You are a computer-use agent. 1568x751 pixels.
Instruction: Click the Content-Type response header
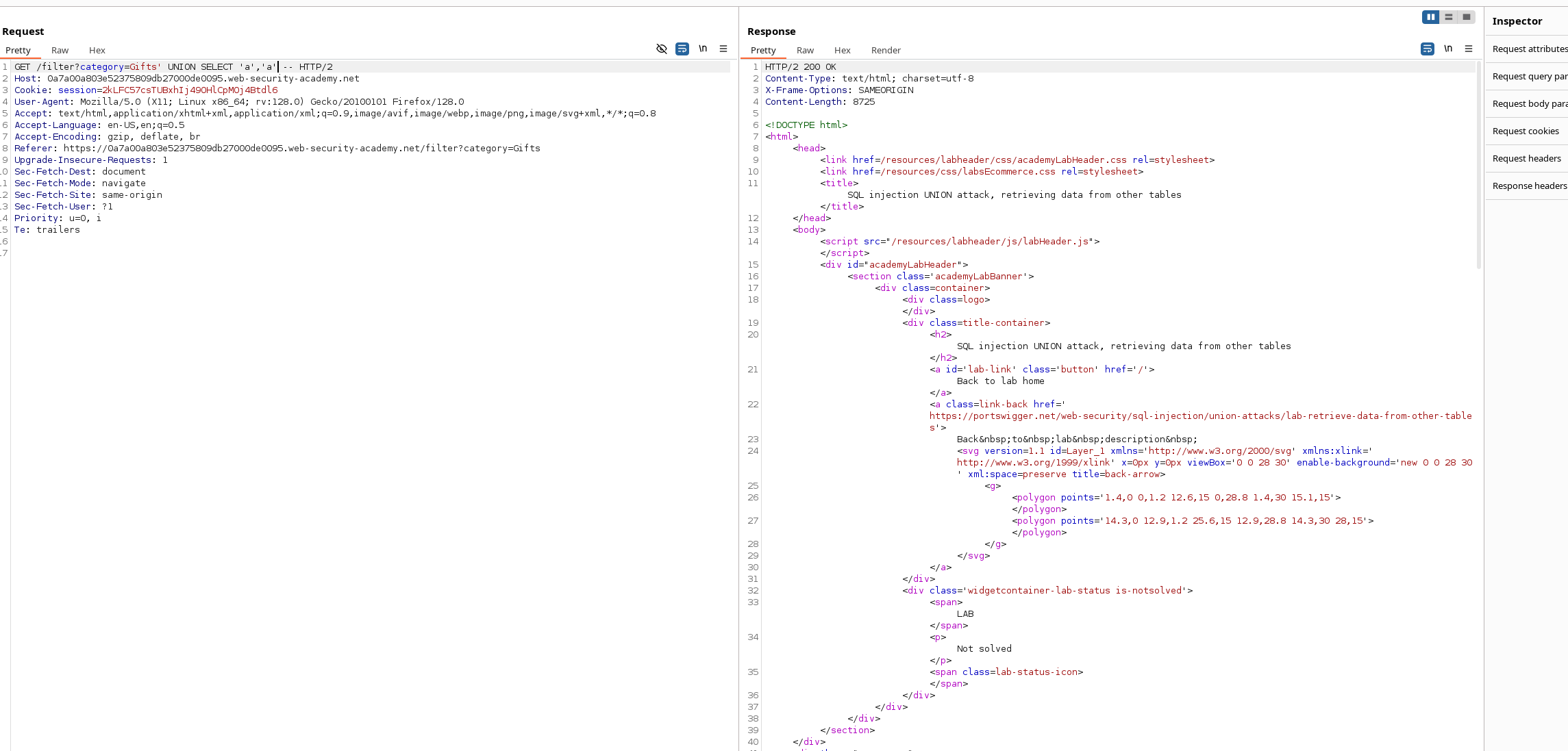(869, 78)
